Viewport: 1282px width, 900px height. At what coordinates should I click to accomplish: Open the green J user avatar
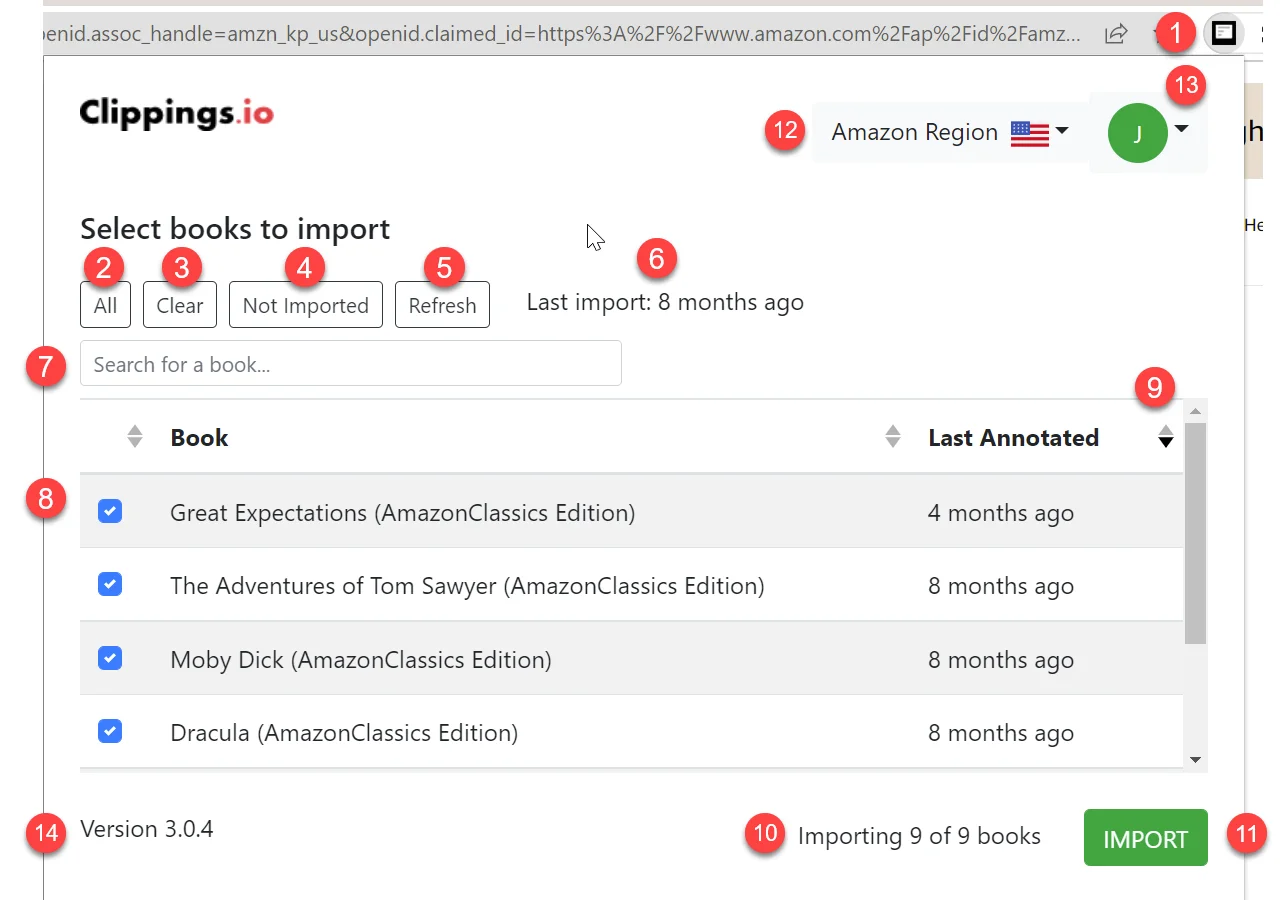click(1138, 133)
